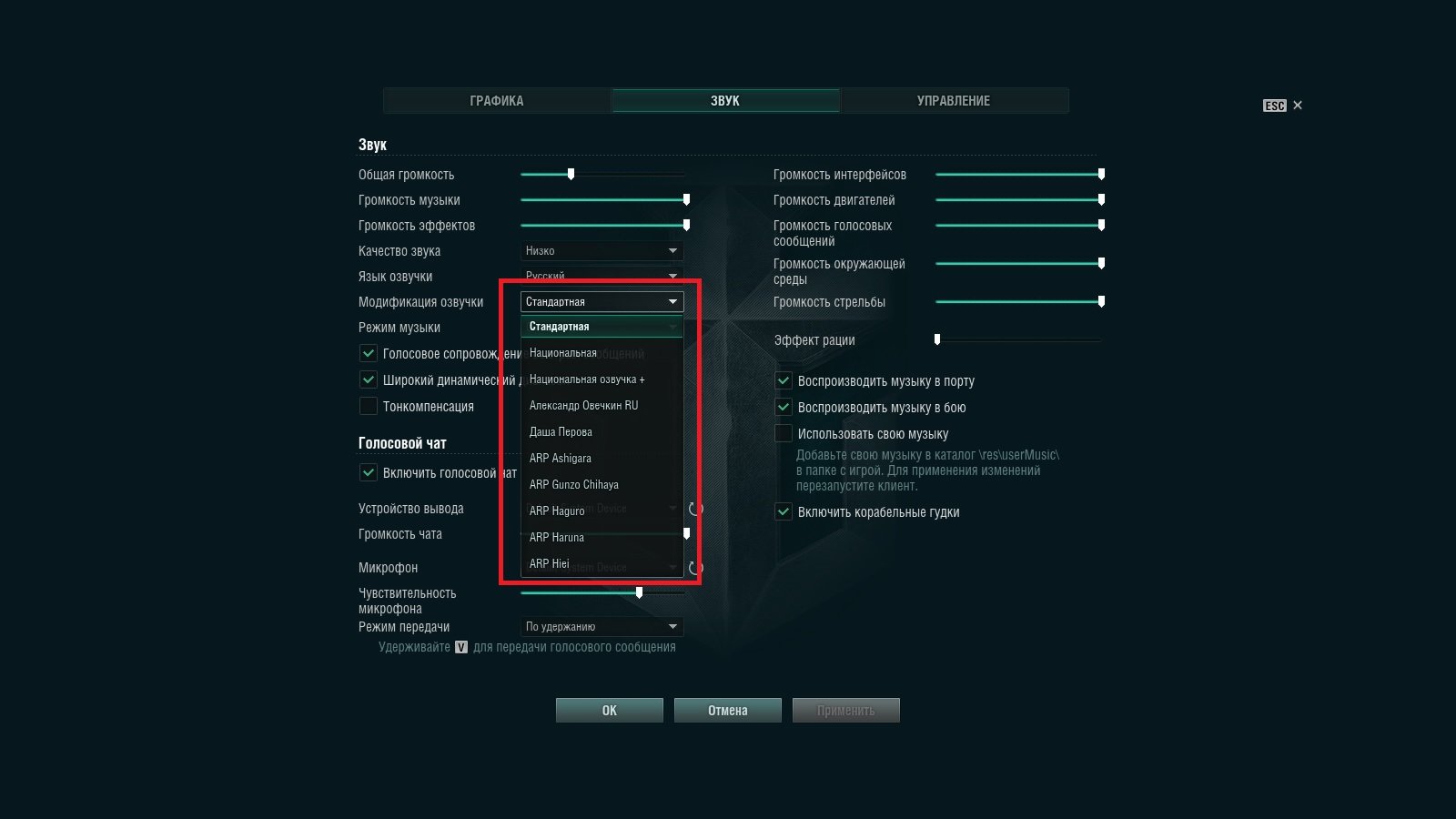Switch to the Графика tab
This screenshot has height=819, width=1456.
[x=497, y=101]
